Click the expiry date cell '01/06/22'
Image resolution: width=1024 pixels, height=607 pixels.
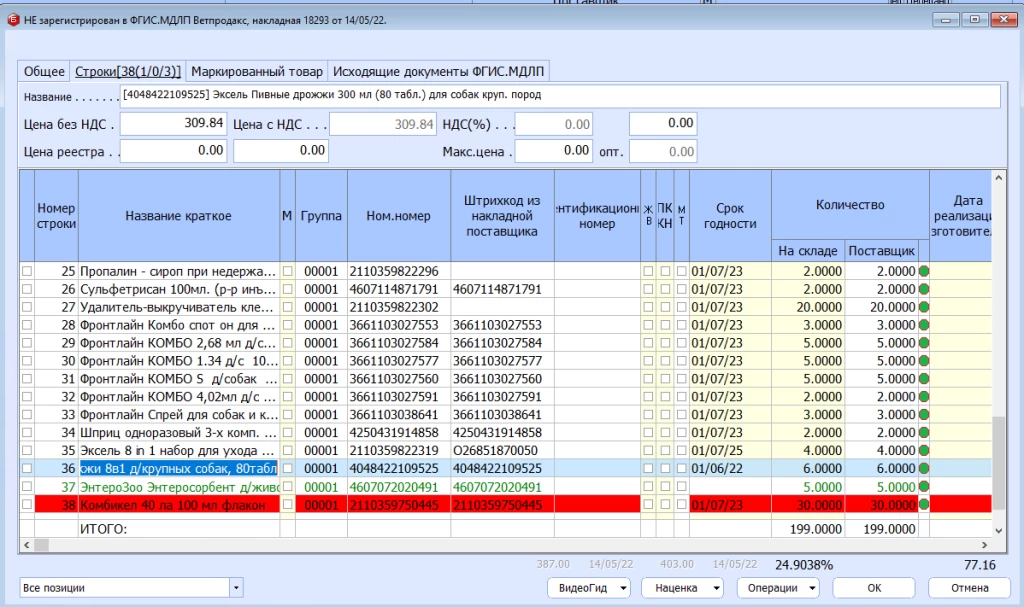[730, 468]
